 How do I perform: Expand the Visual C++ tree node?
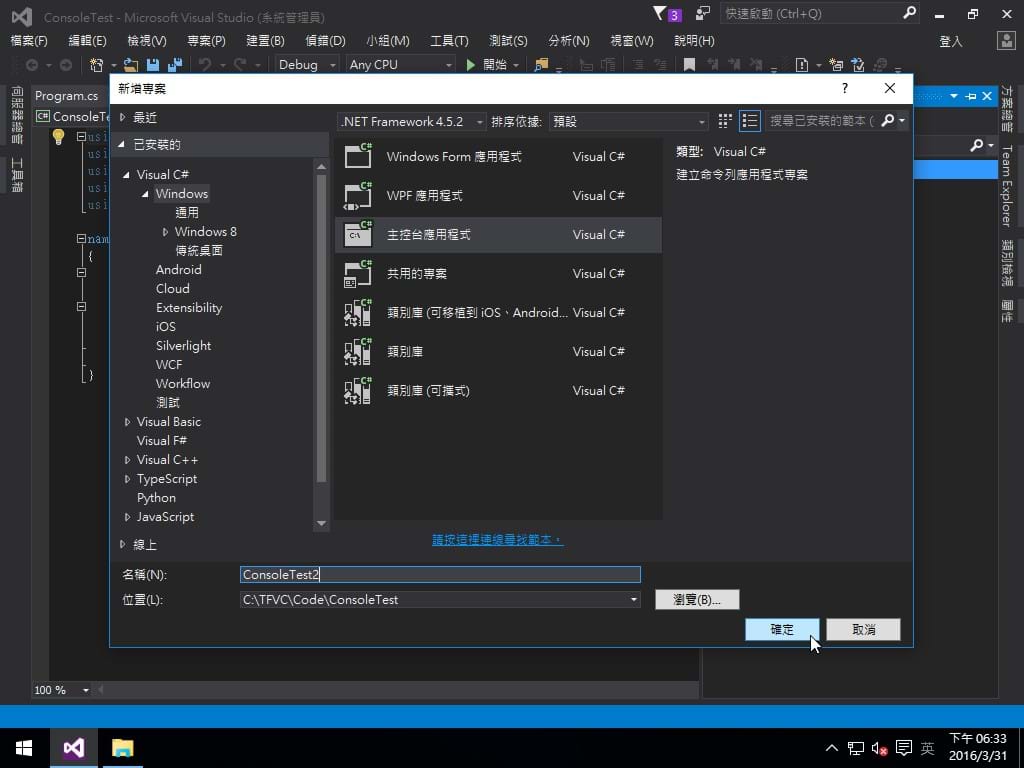tap(127, 460)
